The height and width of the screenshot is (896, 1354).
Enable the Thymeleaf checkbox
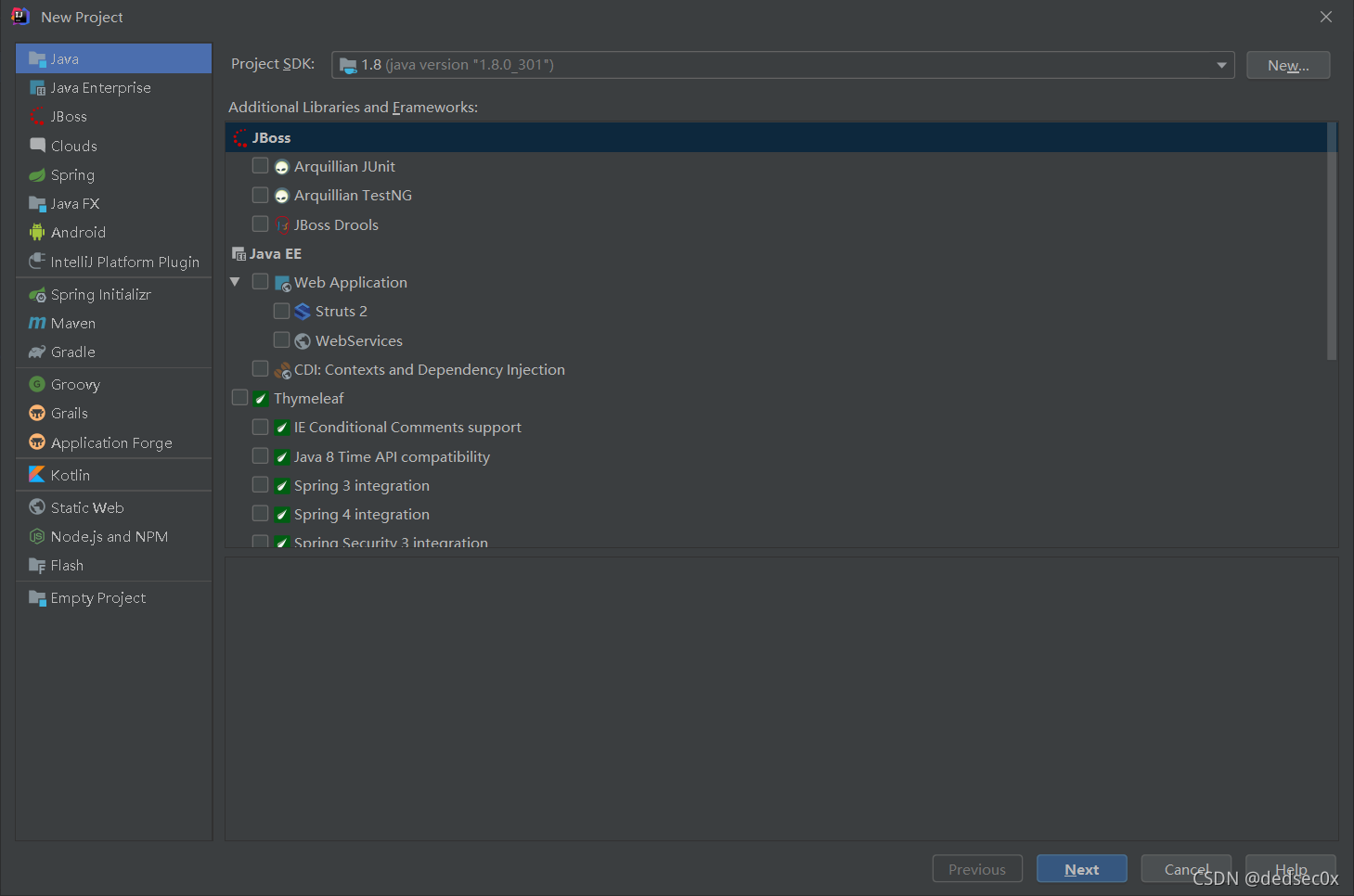[x=239, y=397]
